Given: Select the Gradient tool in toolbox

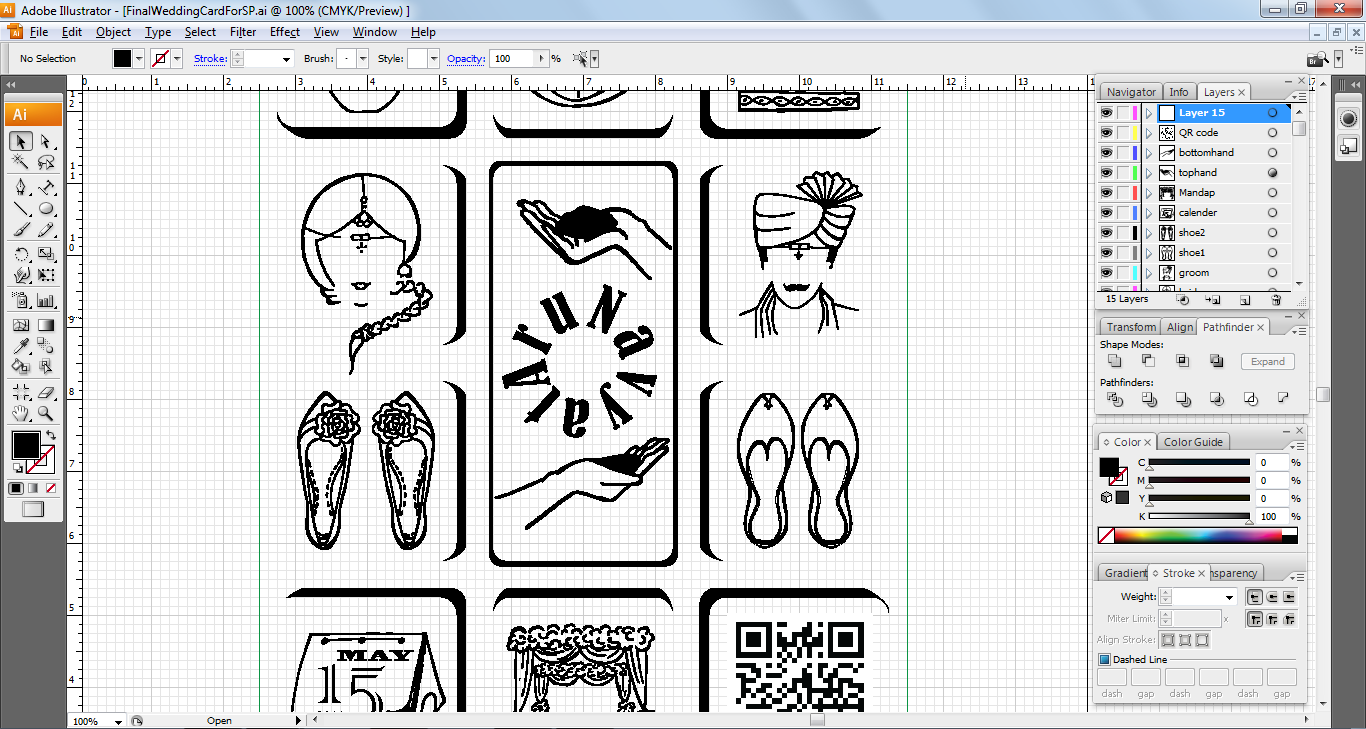Looking at the screenshot, I should (x=46, y=325).
